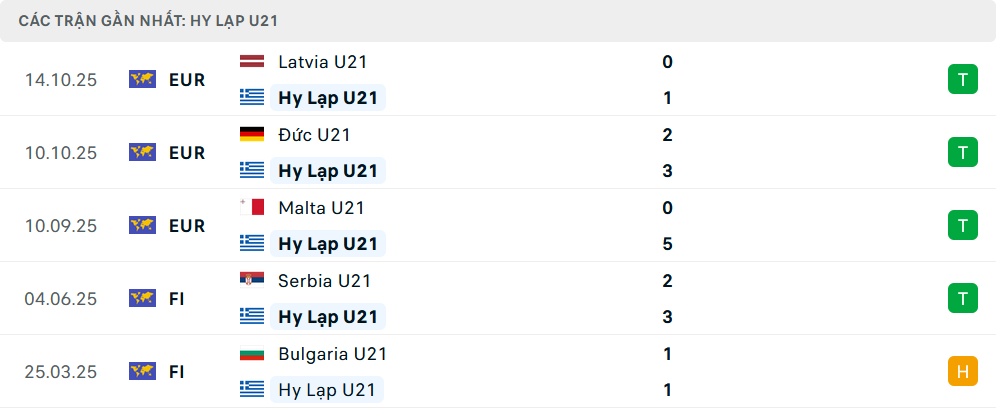Click Greece flag in the Bulgaria match

click(252, 390)
